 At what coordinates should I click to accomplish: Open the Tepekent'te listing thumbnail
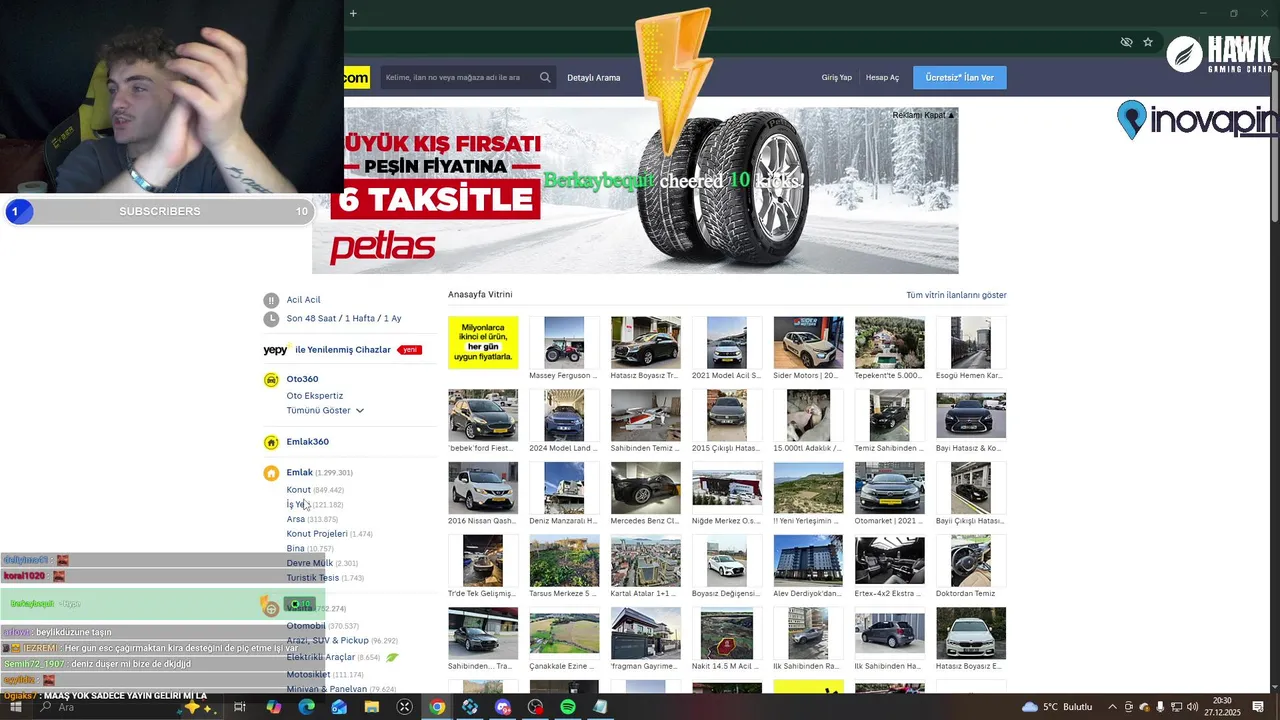click(889, 342)
